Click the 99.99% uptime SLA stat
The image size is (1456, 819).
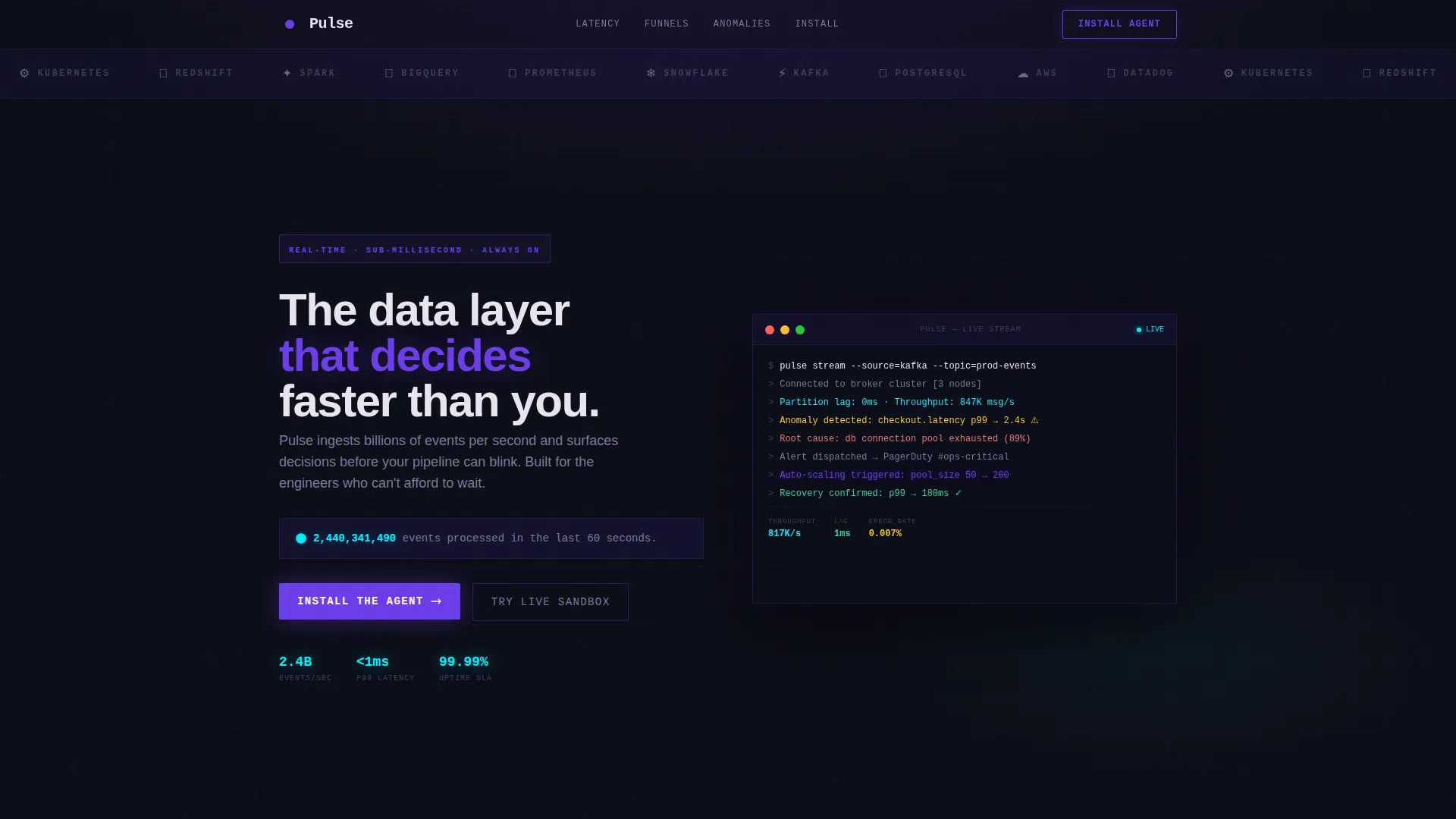[x=465, y=668]
